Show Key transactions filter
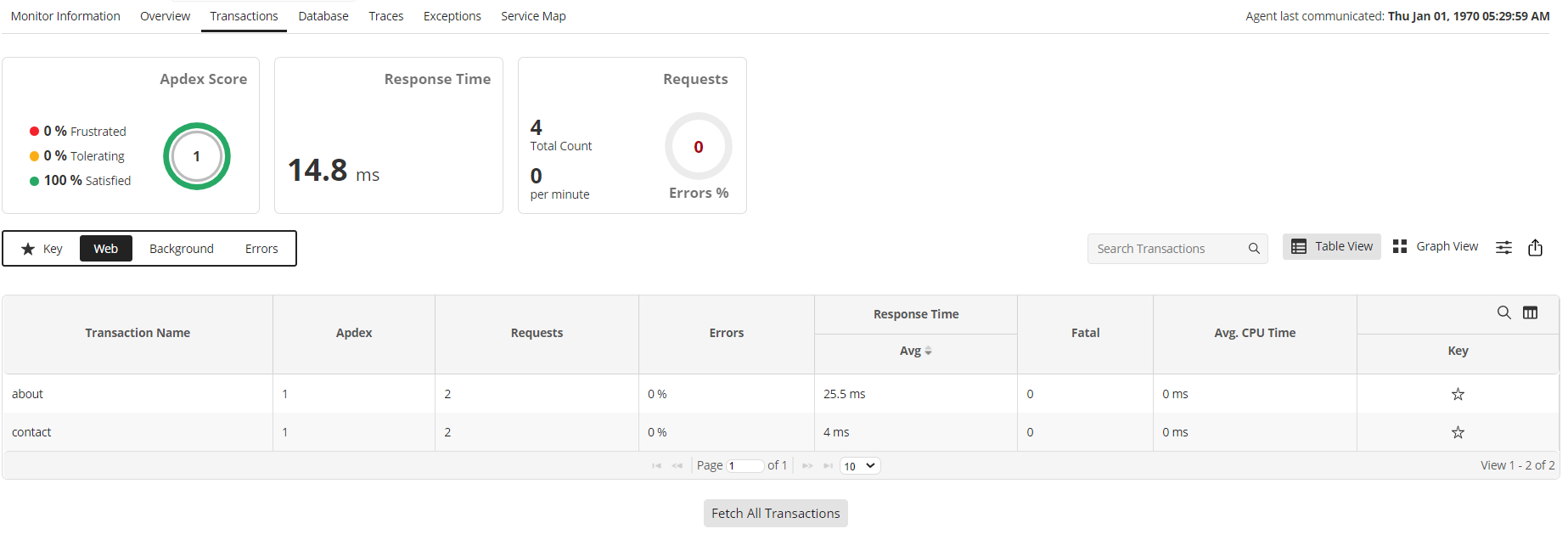 click(x=42, y=249)
